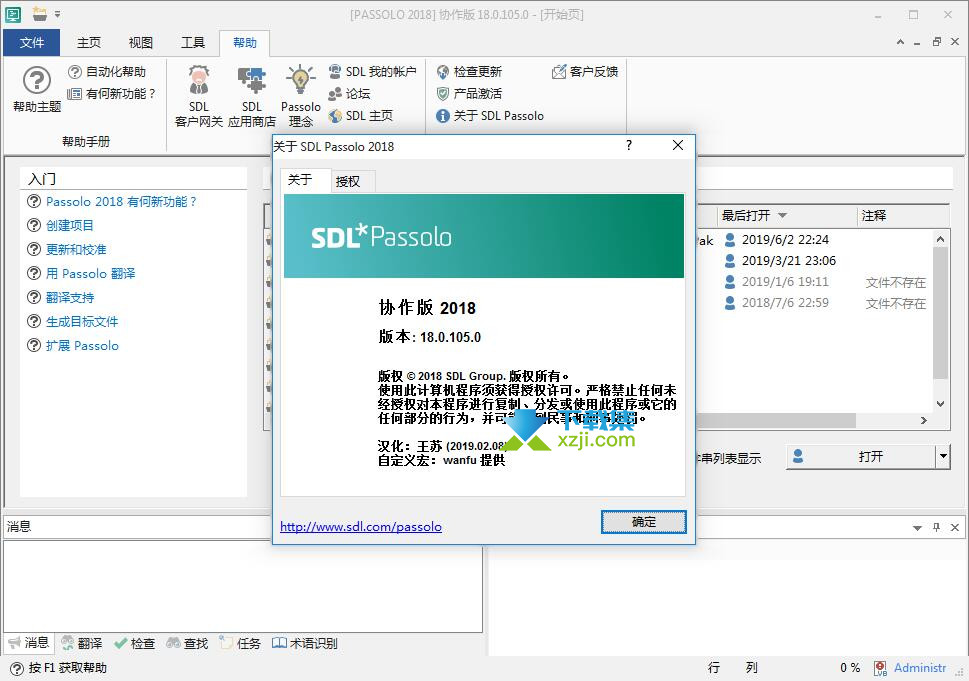Click the quick access toolbar open icon

(40, 13)
